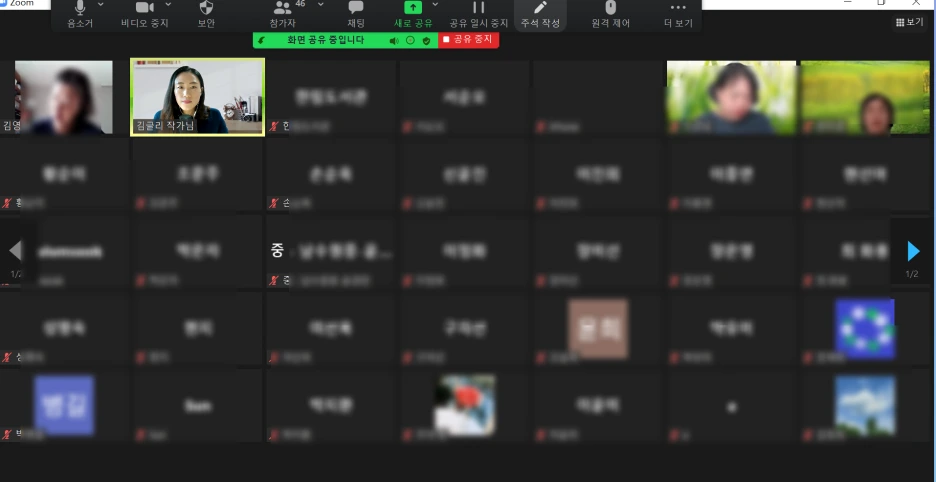Open 원격 제어 remote control
The height and width of the screenshot is (482, 936).
click(610, 15)
